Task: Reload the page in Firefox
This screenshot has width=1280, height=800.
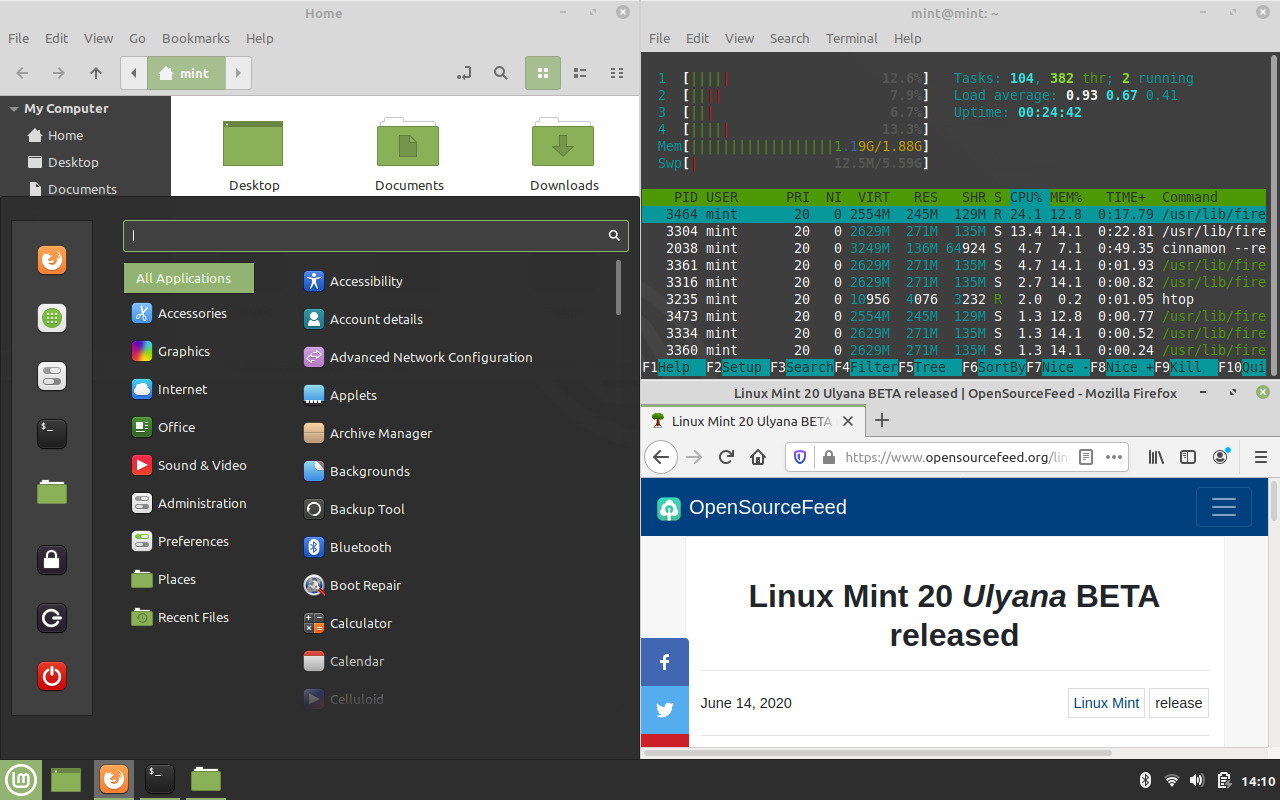Action: 727,457
